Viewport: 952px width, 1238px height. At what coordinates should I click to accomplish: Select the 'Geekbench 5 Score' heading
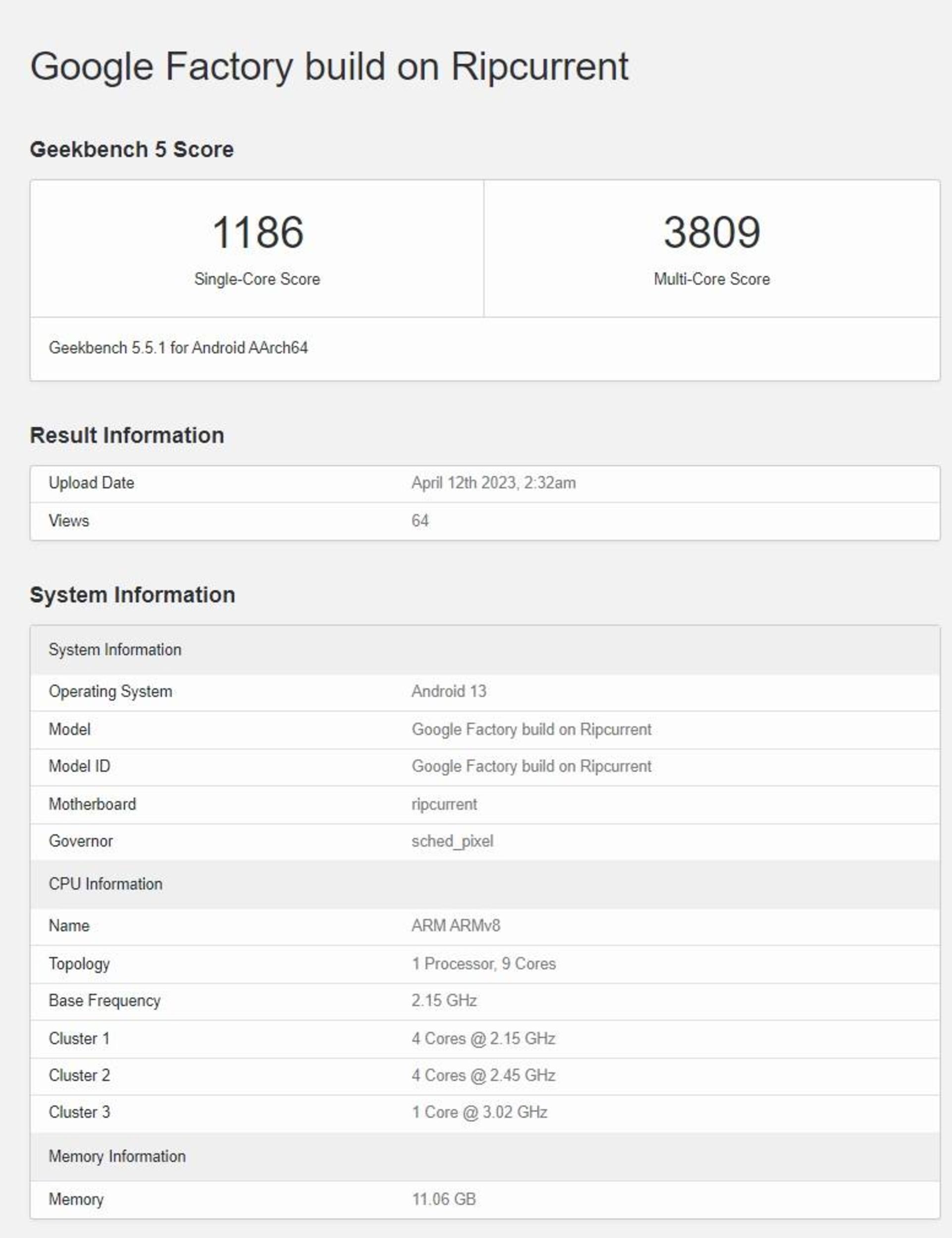tap(131, 150)
